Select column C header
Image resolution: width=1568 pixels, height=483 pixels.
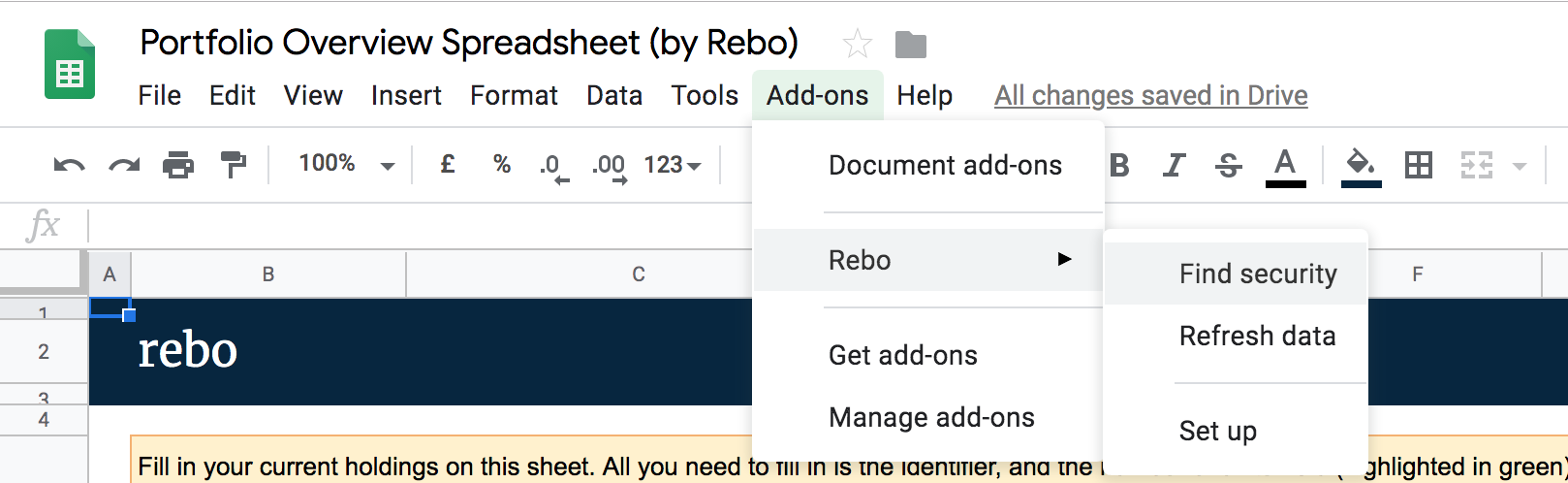[x=639, y=274]
